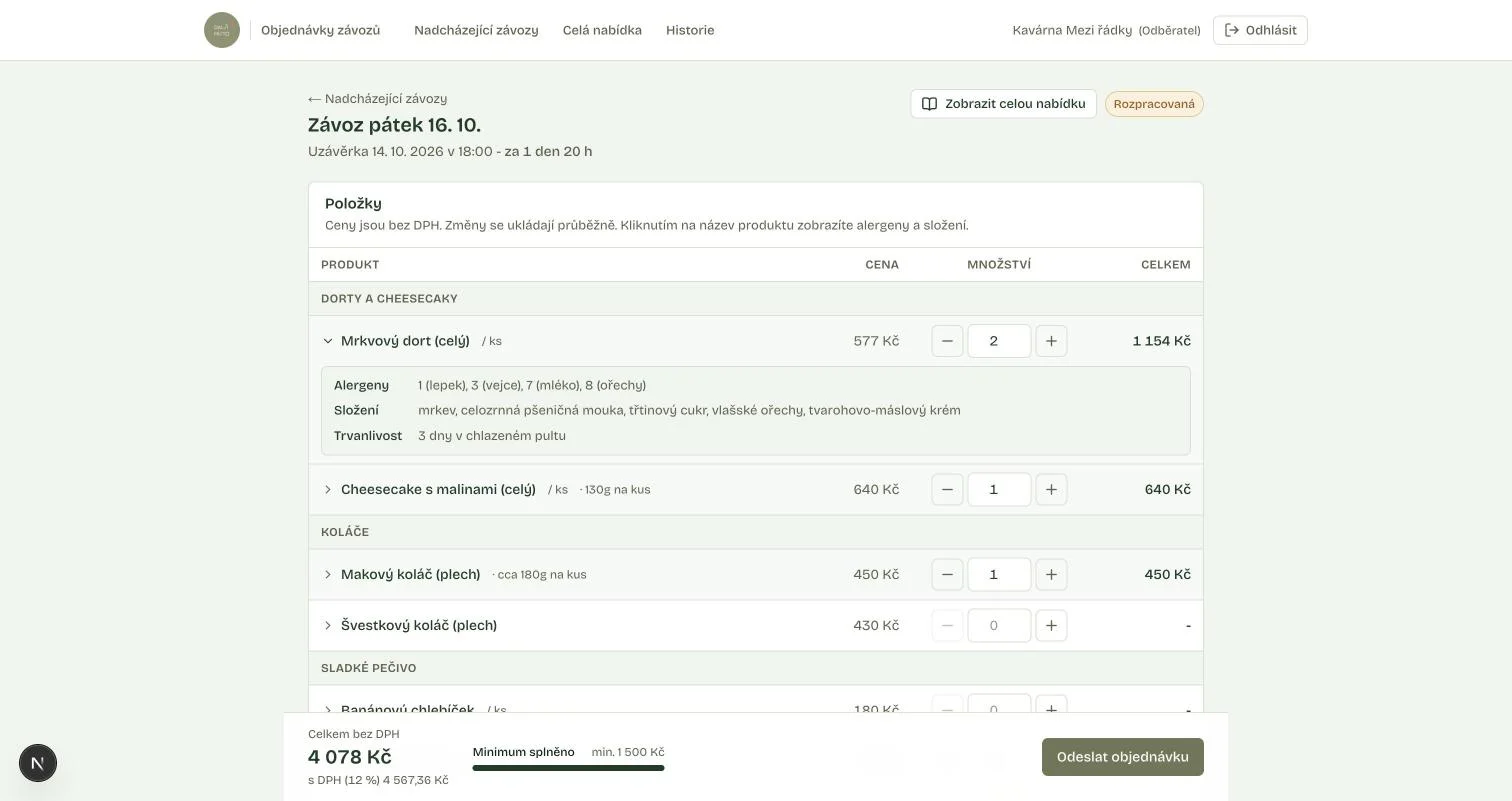Increase Cheesecake s malinami quantity
This screenshot has height=801, width=1512.
[x=1051, y=489]
